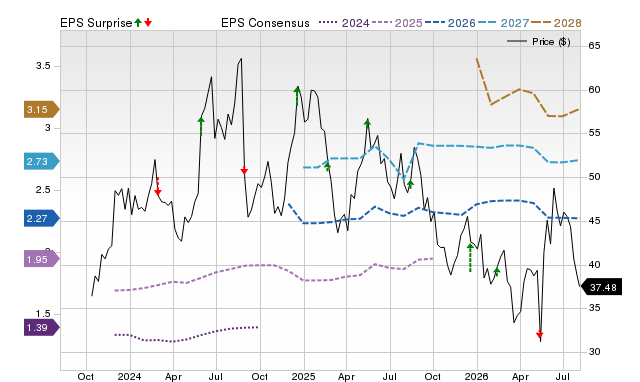
Task: Click the 1.95 EPS value tag
Action: click(41, 259)
